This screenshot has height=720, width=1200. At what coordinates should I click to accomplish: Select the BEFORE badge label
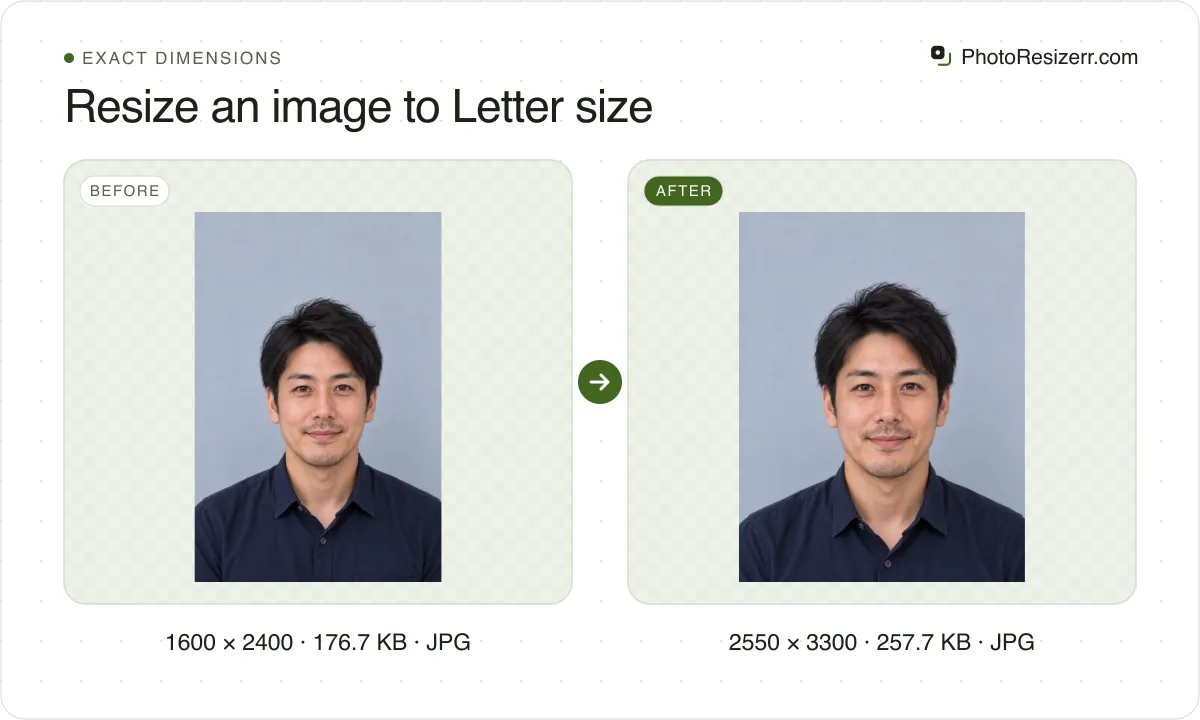pyautogui.click(x=125, y=191)
